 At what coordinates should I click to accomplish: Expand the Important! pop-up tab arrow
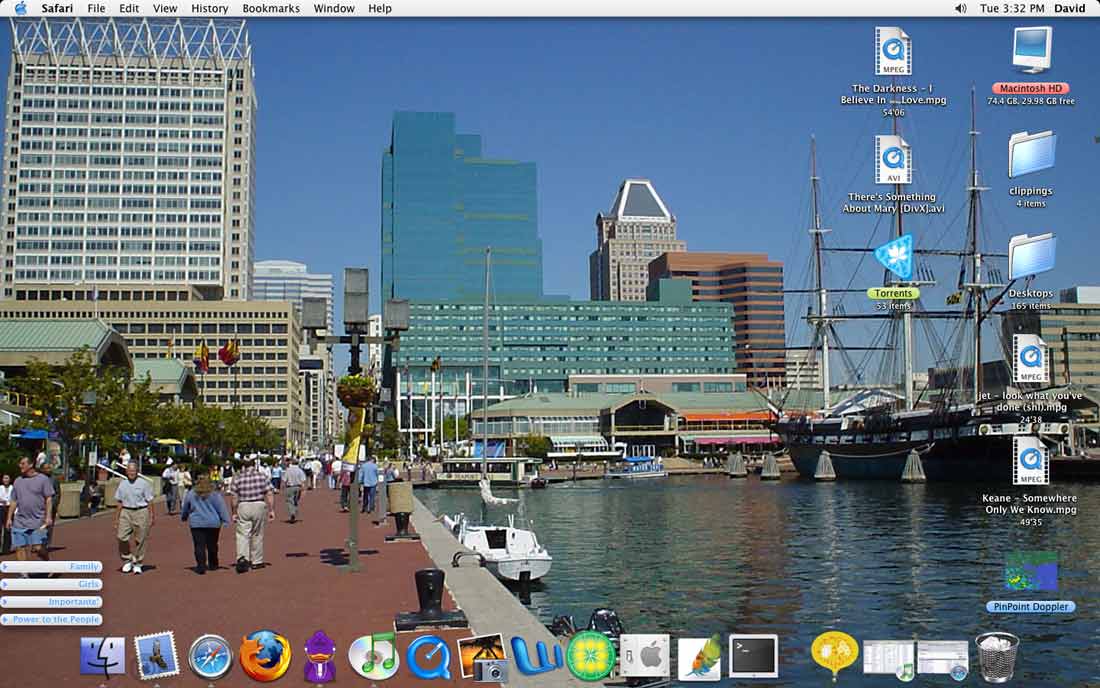click(6, 602)
